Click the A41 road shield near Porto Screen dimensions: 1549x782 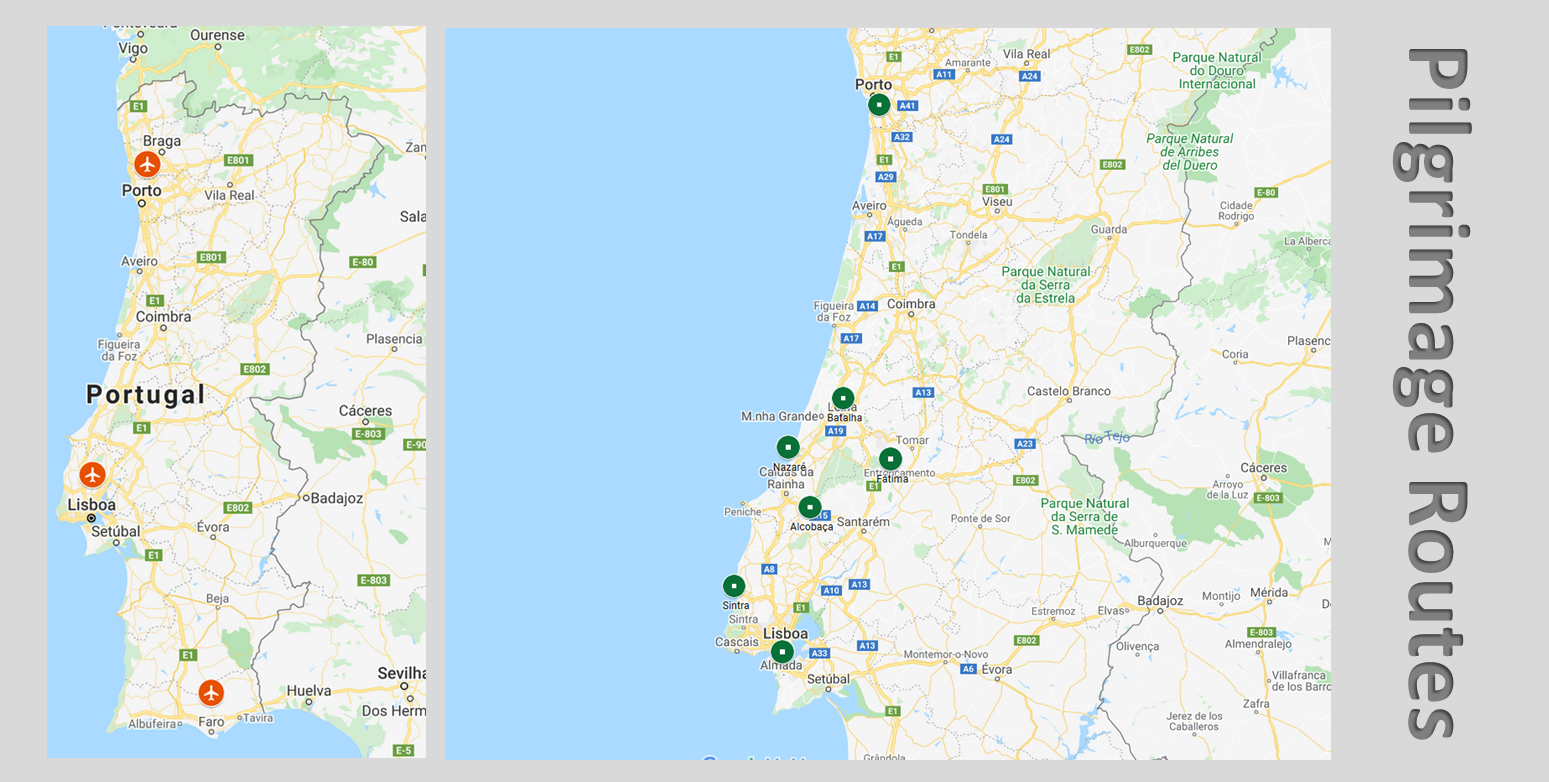(x=908, y=105)
